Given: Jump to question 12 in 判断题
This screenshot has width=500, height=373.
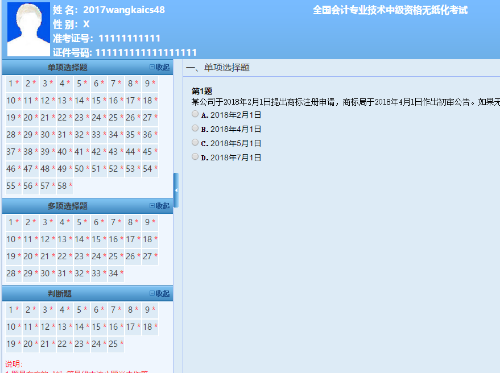Looking at the screenshot, I should (x=48, y=327).
